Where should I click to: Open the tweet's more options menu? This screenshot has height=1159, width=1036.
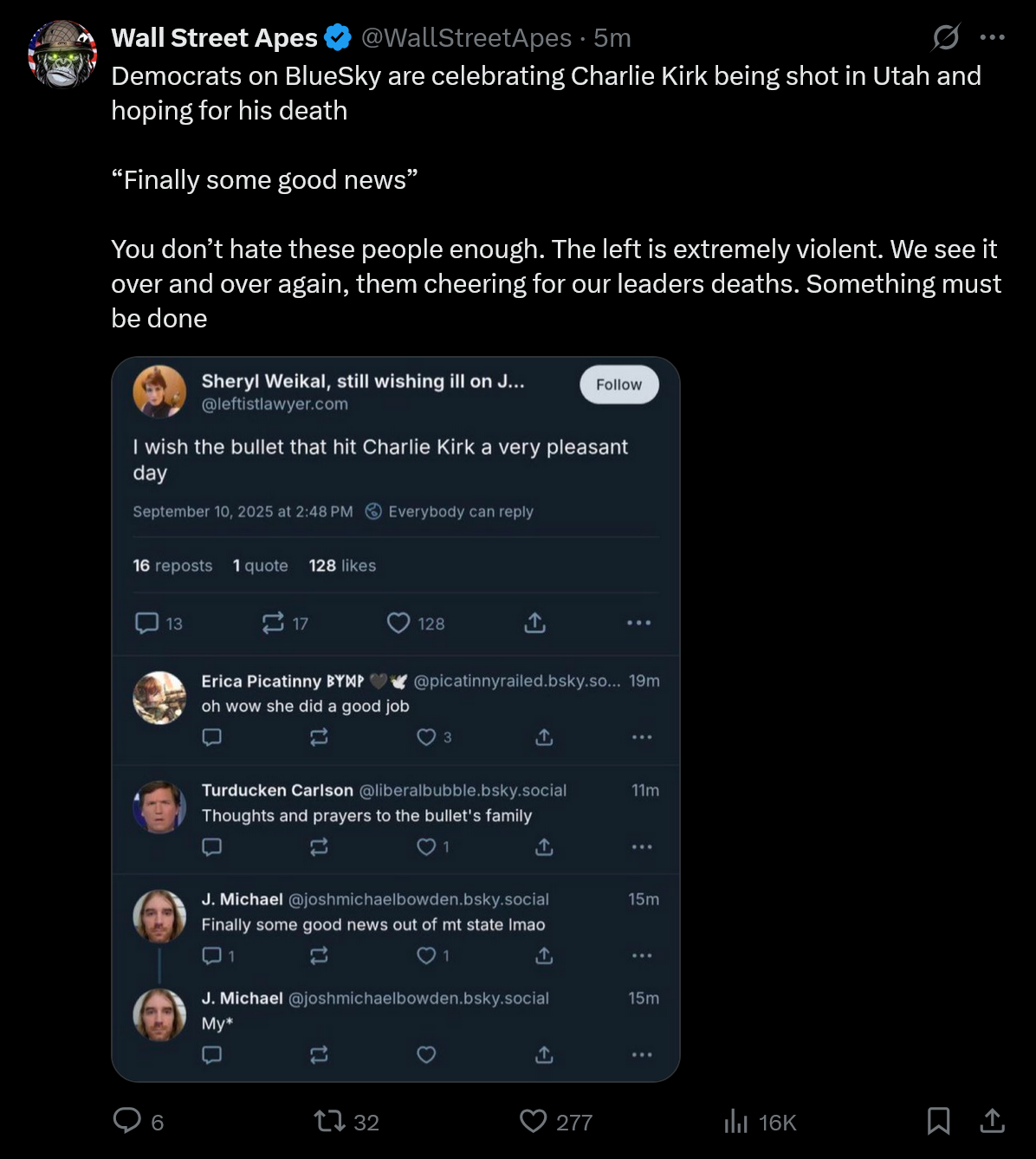992,37
